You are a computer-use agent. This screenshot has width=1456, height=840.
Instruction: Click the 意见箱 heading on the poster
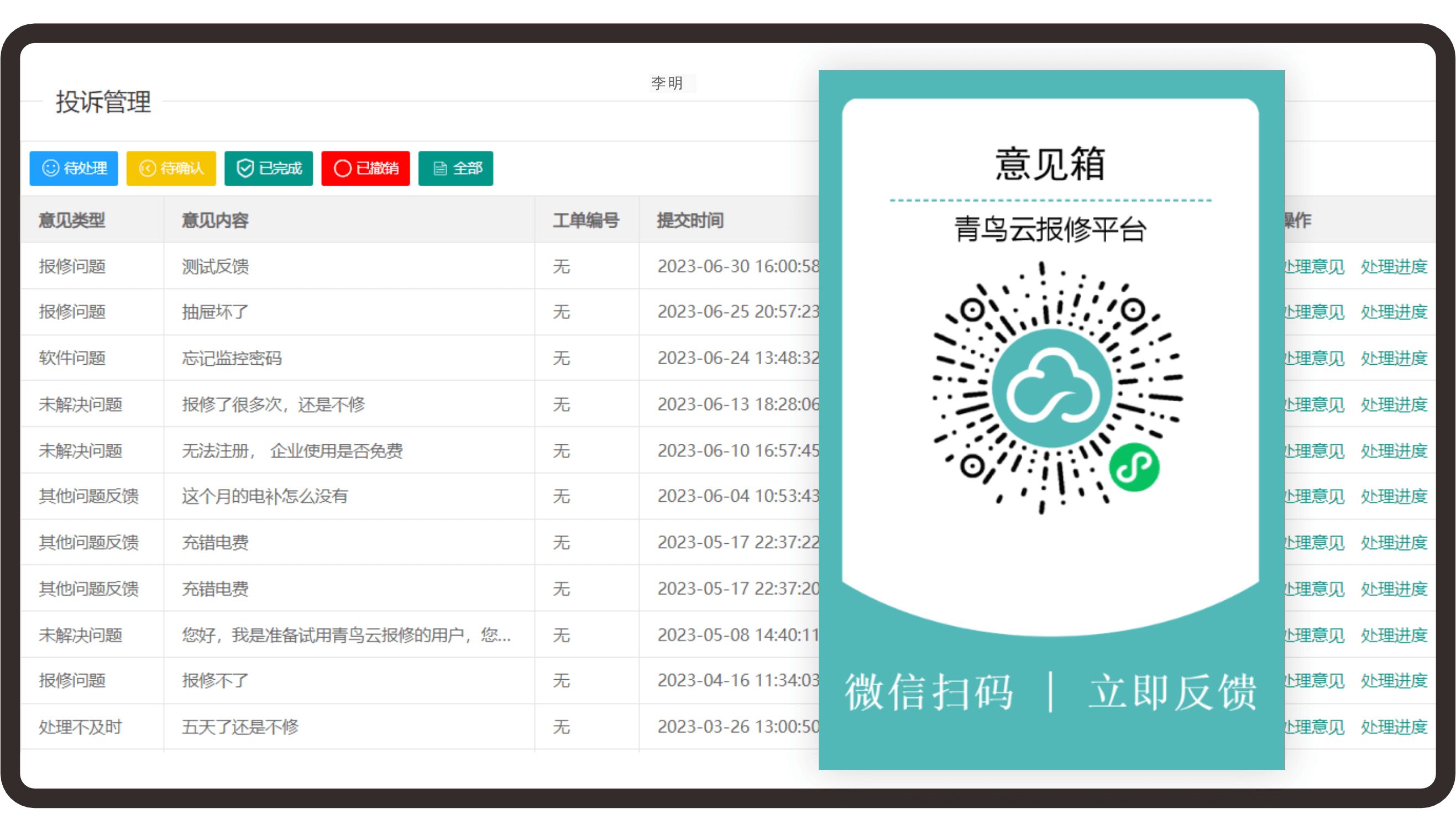pyautogui.click(x=1050, y=165)
